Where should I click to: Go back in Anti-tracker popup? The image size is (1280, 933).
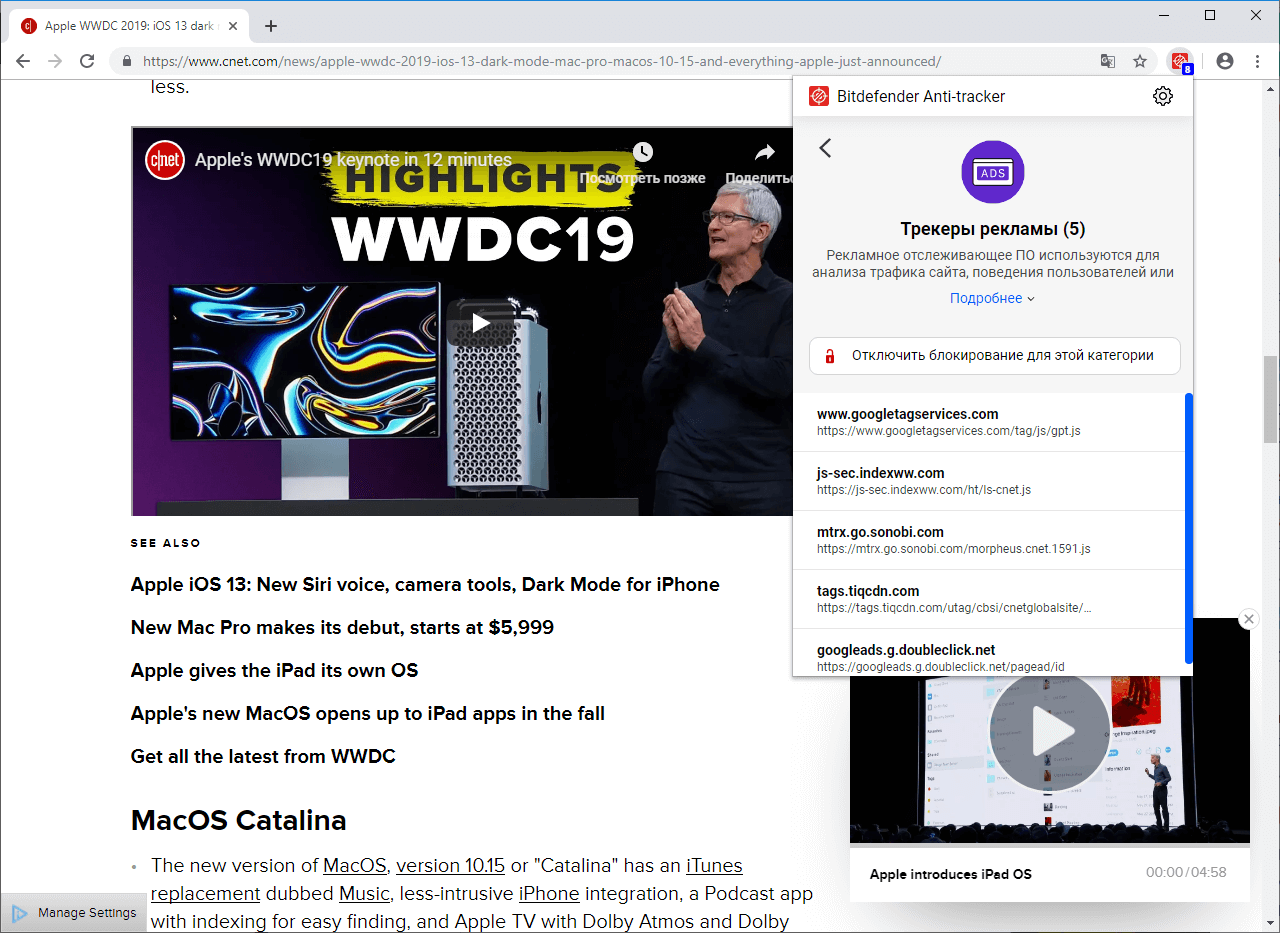(x=825, y=148)
